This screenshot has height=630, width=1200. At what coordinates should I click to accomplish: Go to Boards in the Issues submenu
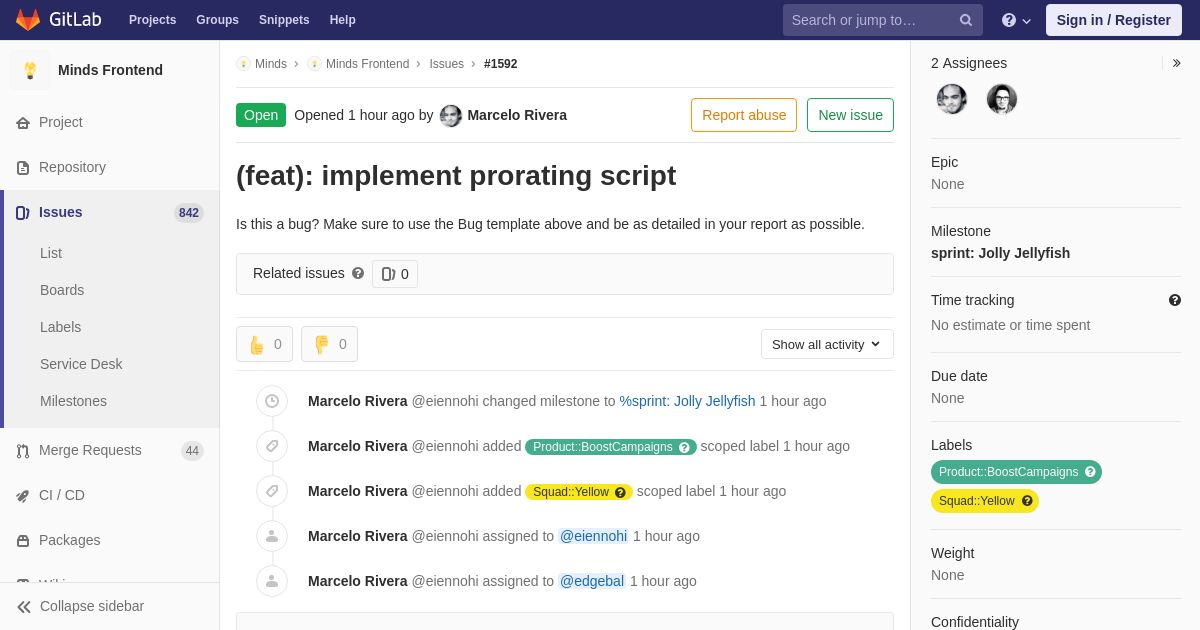[x=62, y=290]
